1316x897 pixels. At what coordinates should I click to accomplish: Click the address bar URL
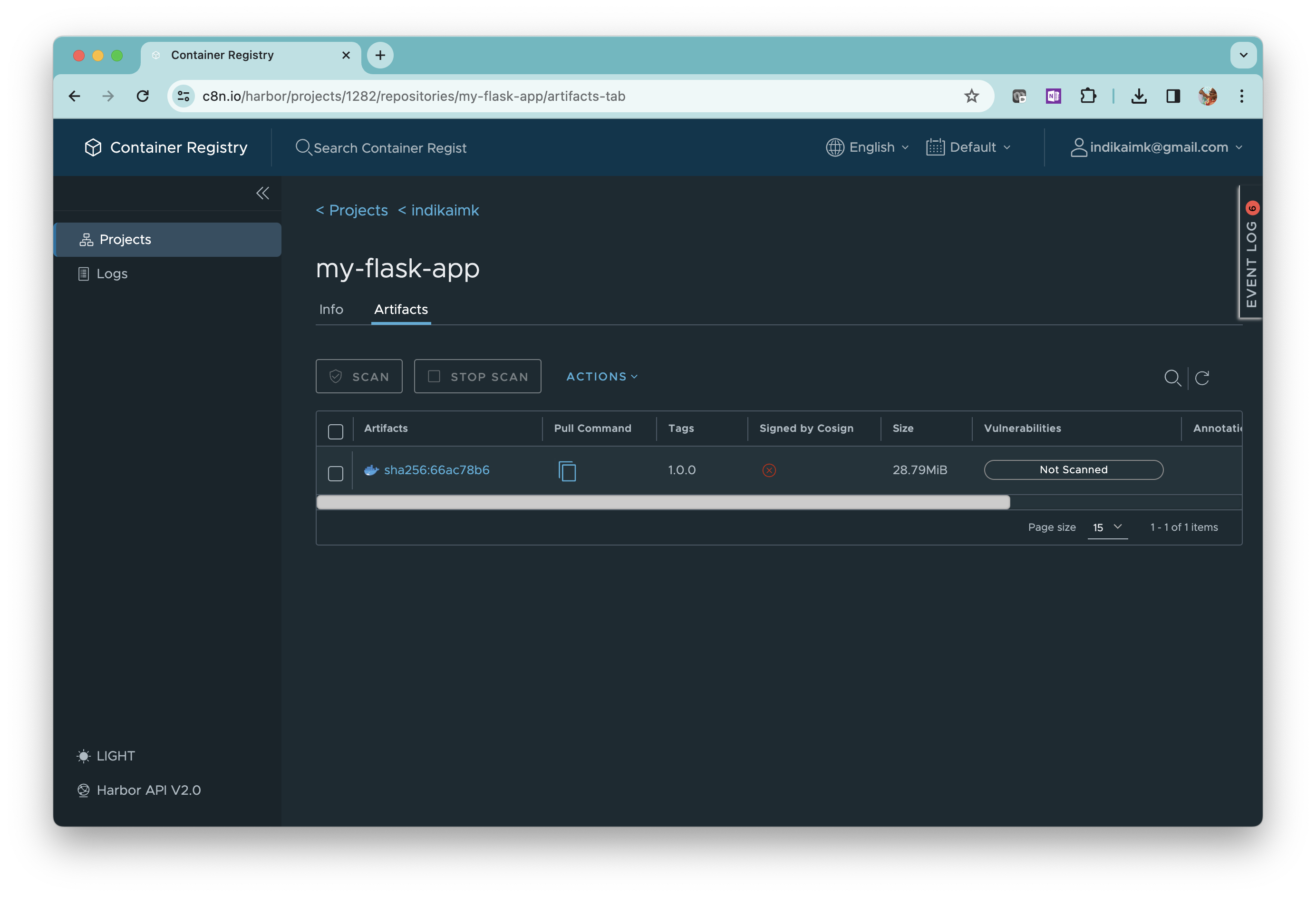(x=414, y=97)
